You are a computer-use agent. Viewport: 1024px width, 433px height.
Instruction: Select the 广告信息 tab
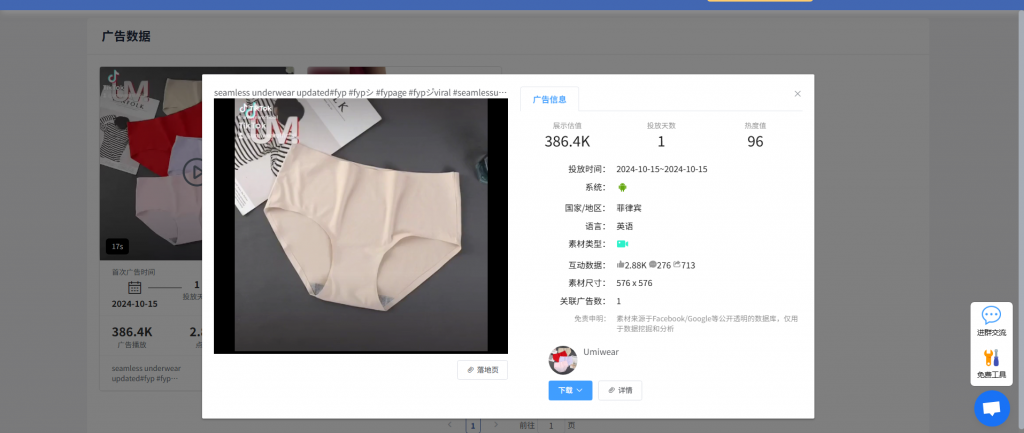(549, 99)
